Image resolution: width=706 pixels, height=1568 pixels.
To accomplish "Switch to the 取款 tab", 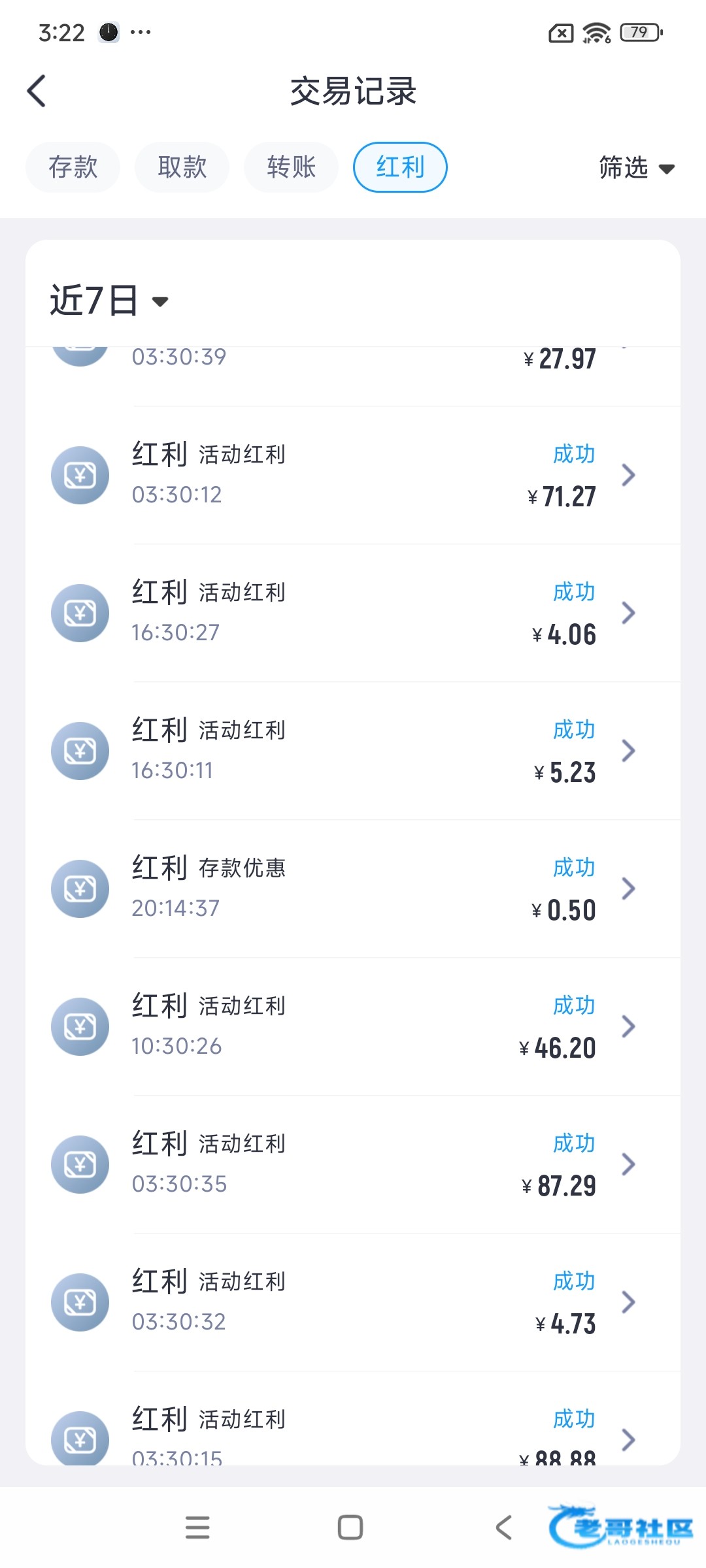I will (182, 167).
